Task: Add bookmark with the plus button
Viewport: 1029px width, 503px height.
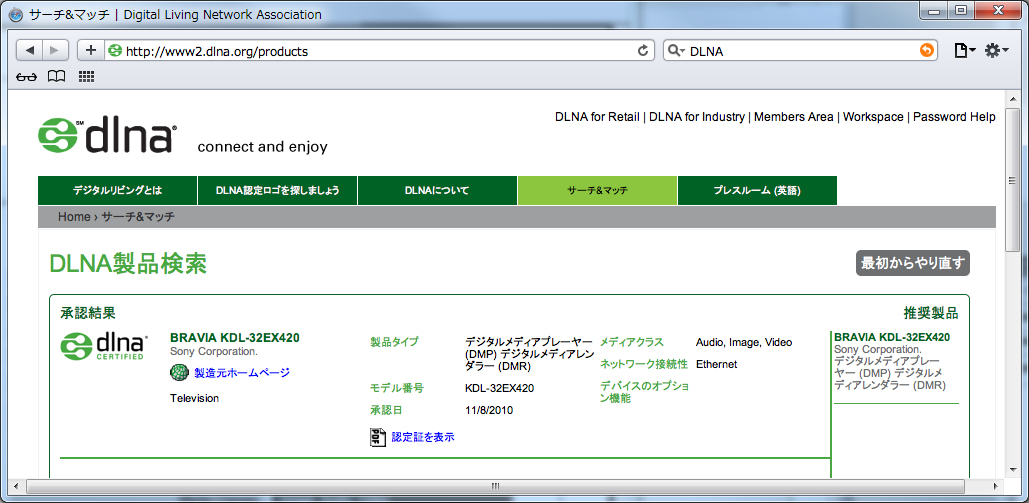Action: [x=91, y=51]
